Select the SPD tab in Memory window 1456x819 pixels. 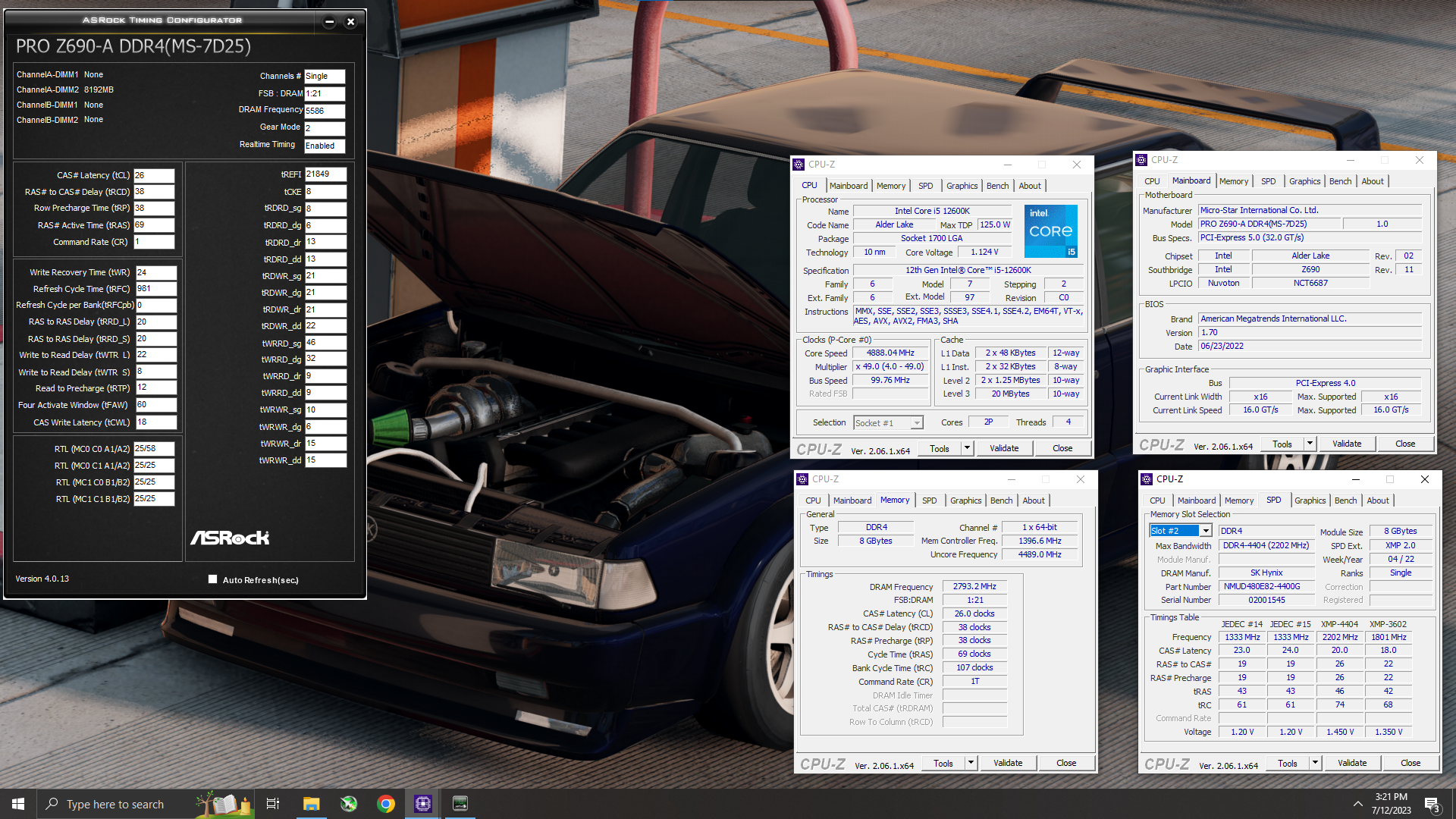point(929,500)
